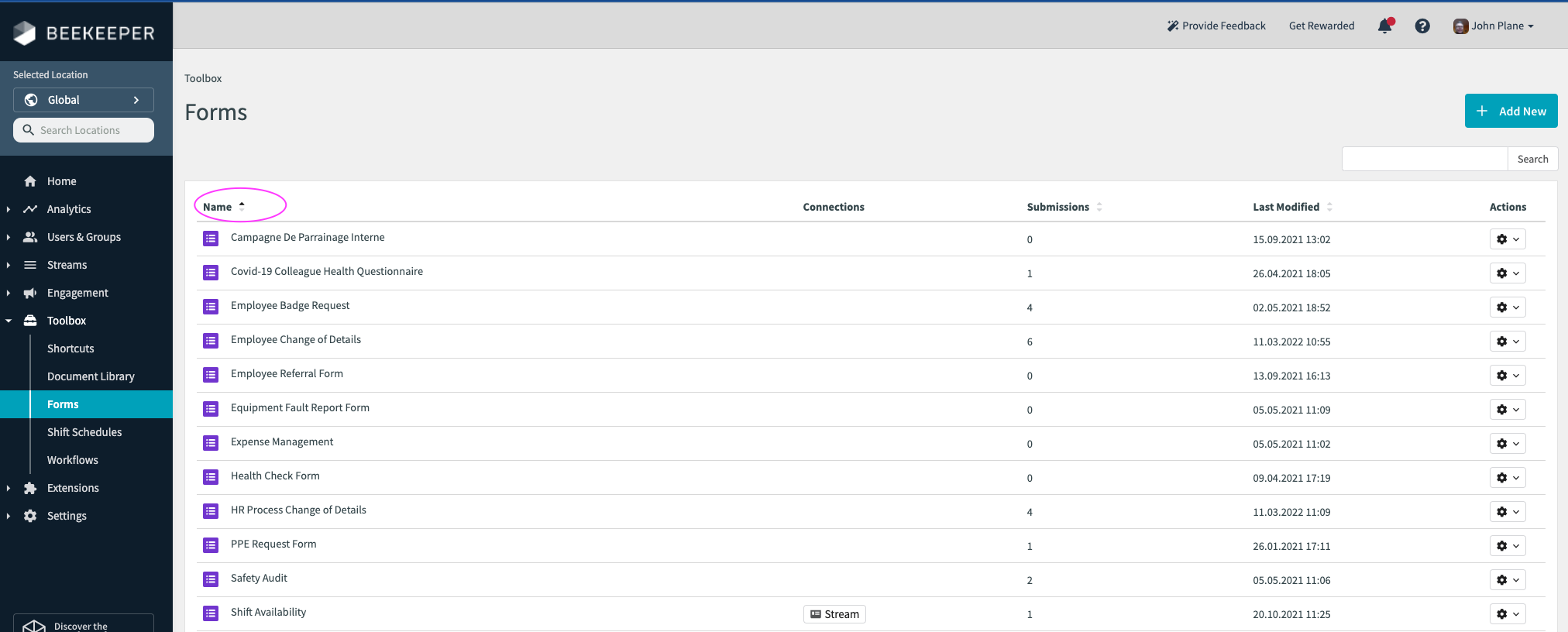Viewport: 1568px width, 632px height.
Task: Click the Streams lines icon
Action: pos(30,265)
